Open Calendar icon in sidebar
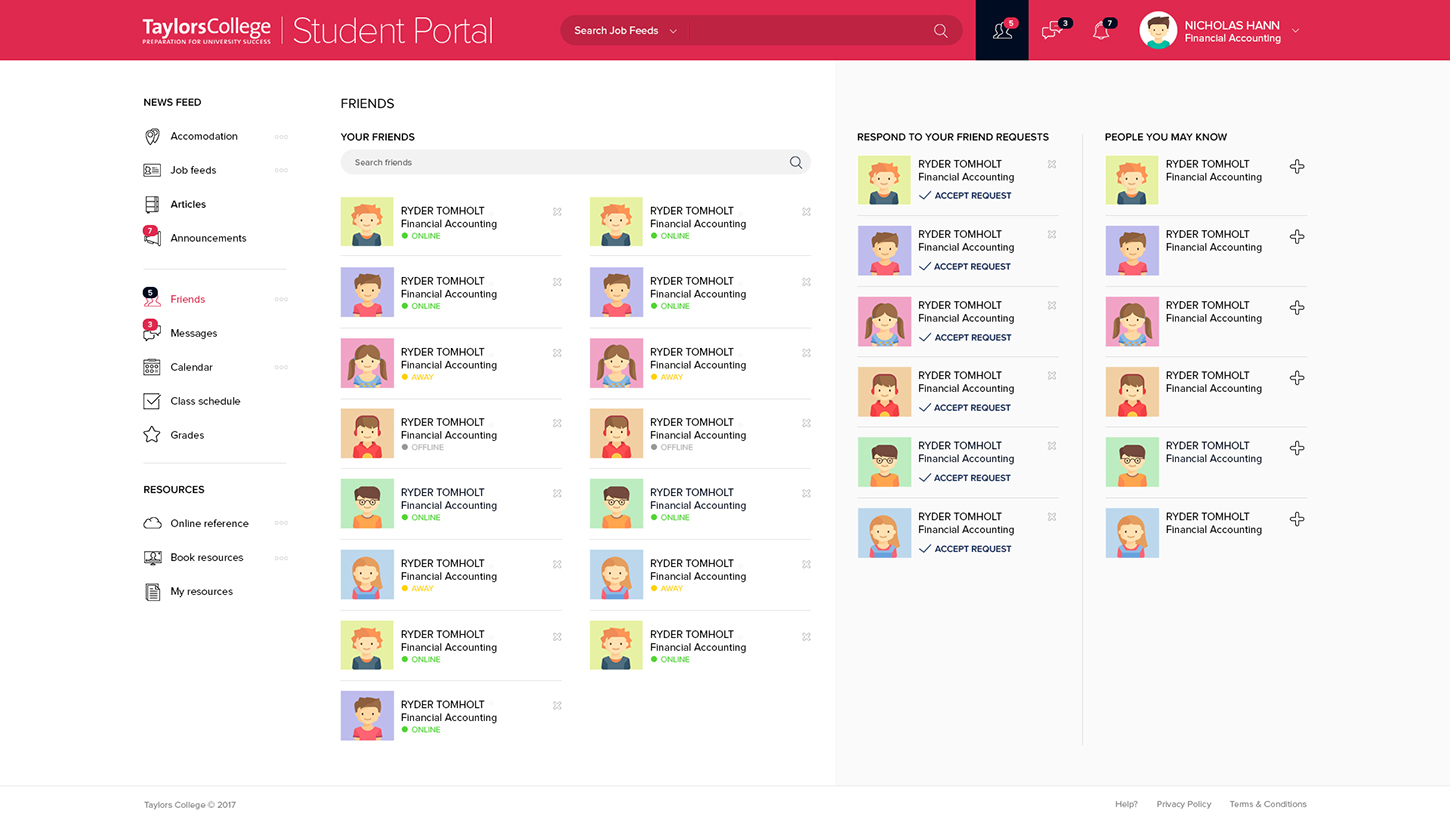This screenshot has height=838, width=1450. [152, 367]
